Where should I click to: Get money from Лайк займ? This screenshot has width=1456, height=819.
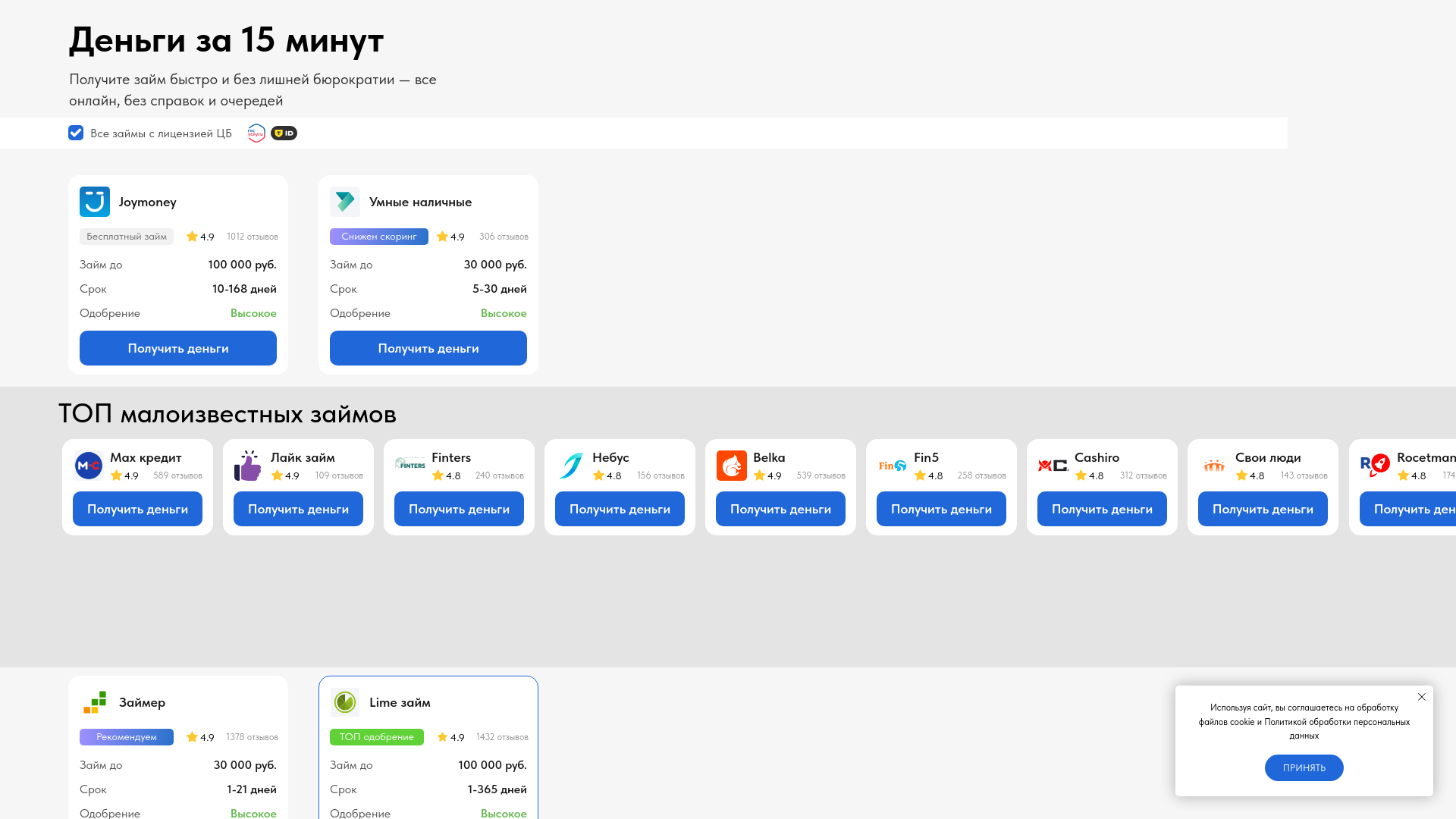[298, 509]
